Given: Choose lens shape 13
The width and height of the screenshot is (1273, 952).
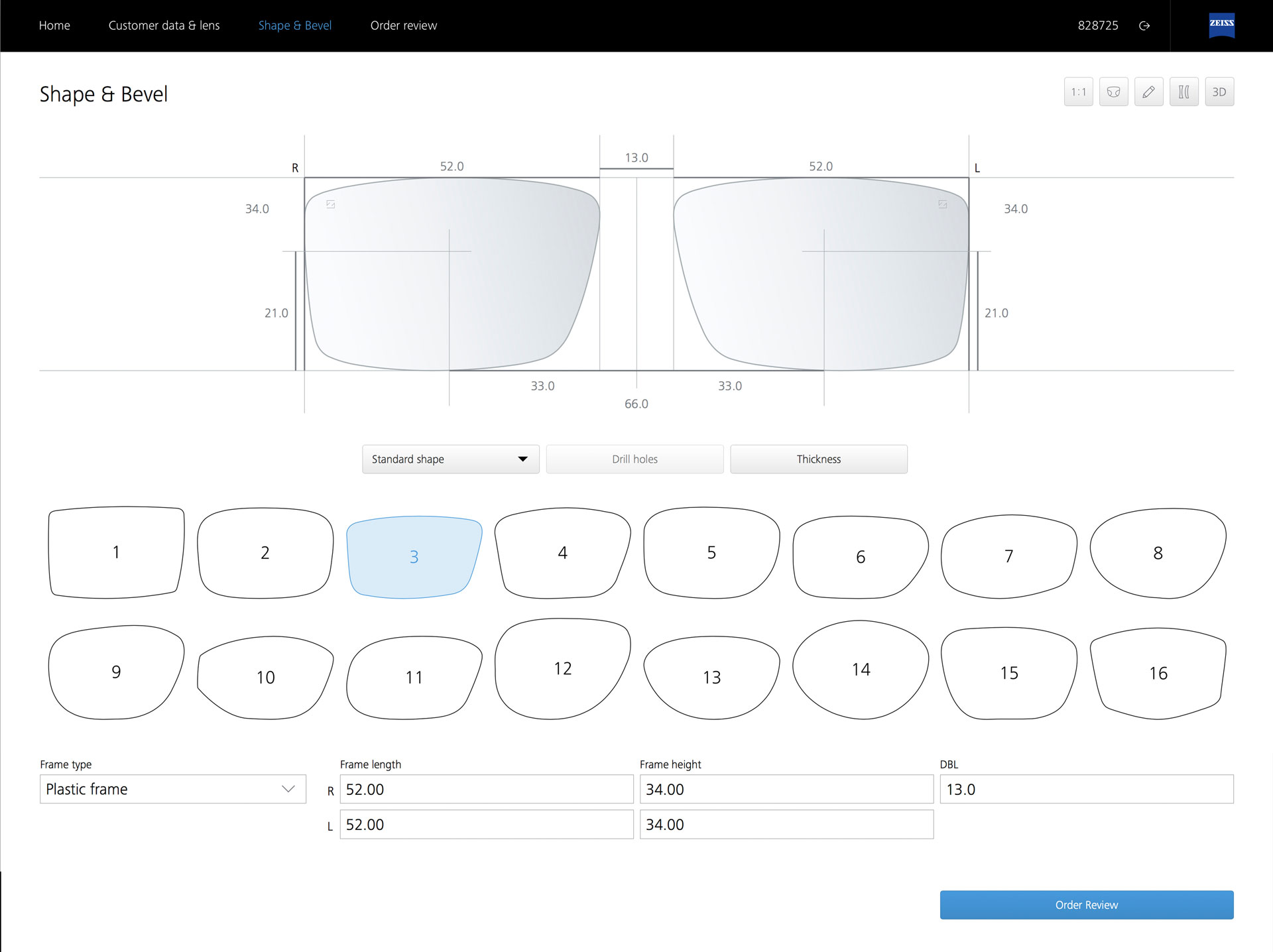Looking at the screenshot, I should tap(711, 678).
